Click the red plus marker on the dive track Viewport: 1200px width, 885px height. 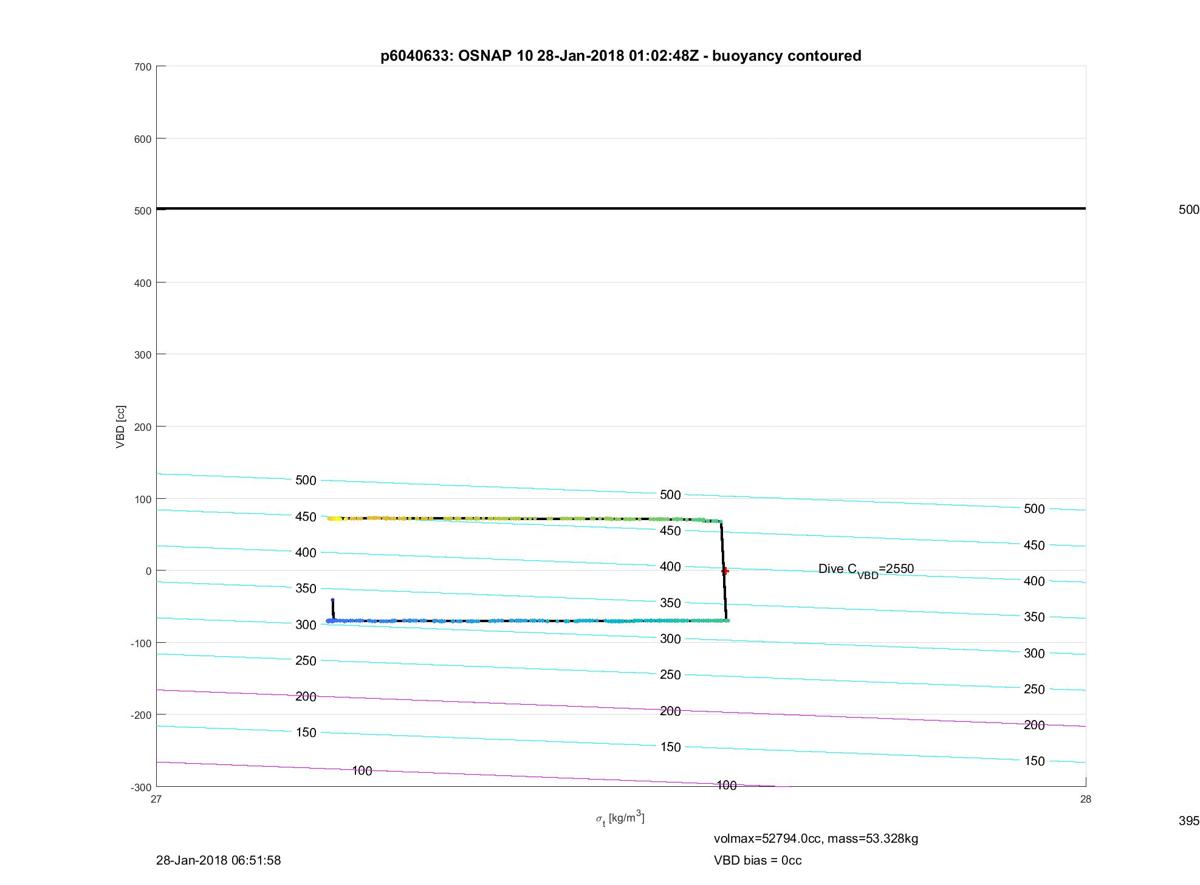click(x=725, y=571)
